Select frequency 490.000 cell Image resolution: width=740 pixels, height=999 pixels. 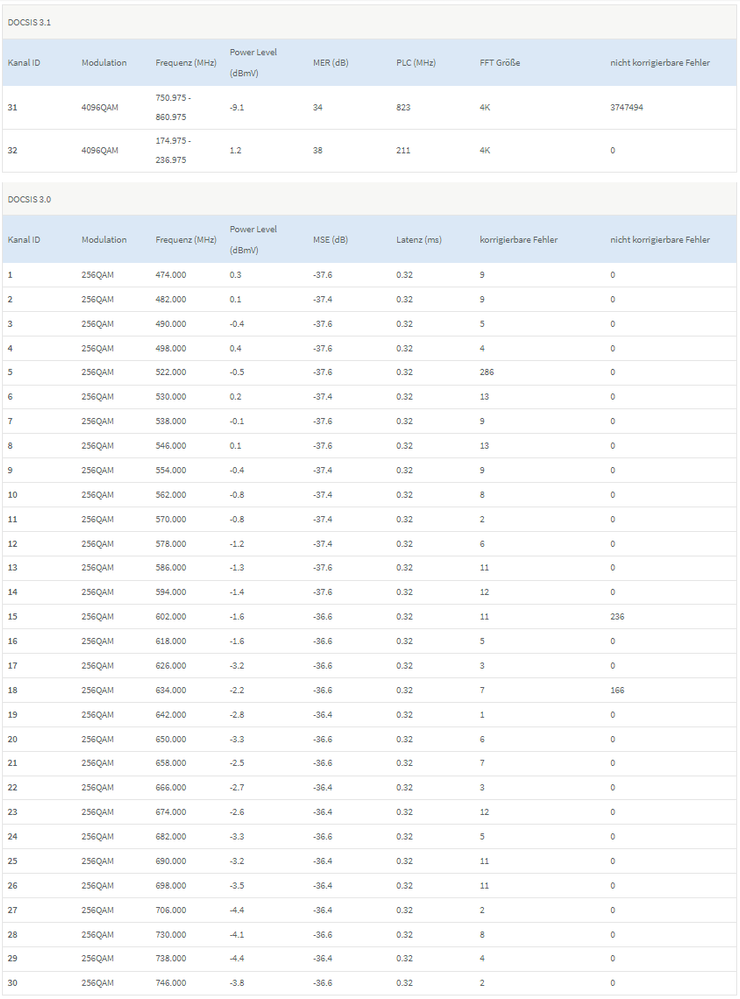point(171,324)
